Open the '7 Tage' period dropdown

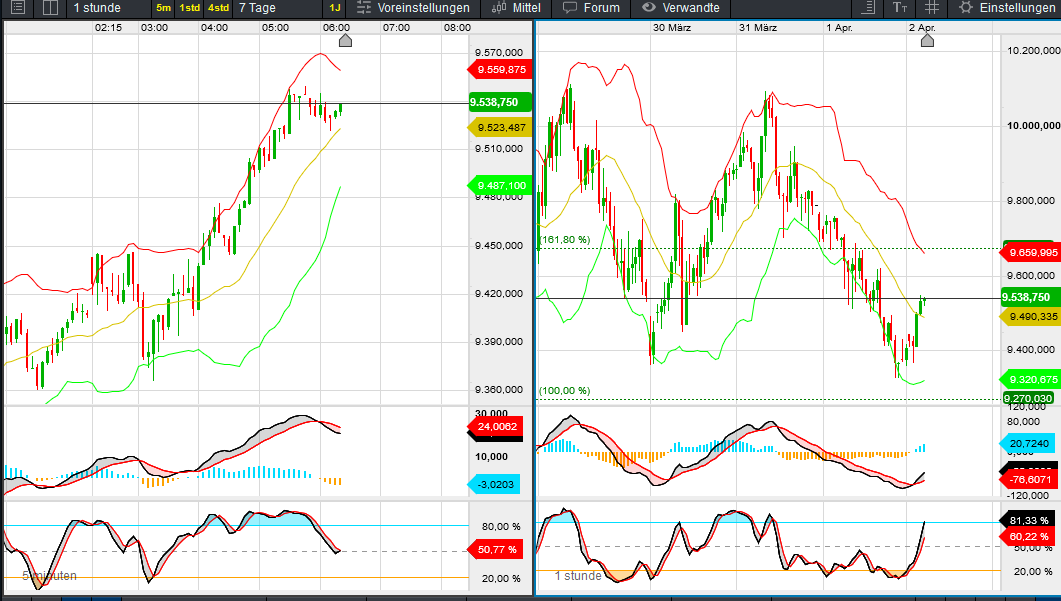click(x=257, y=7)
